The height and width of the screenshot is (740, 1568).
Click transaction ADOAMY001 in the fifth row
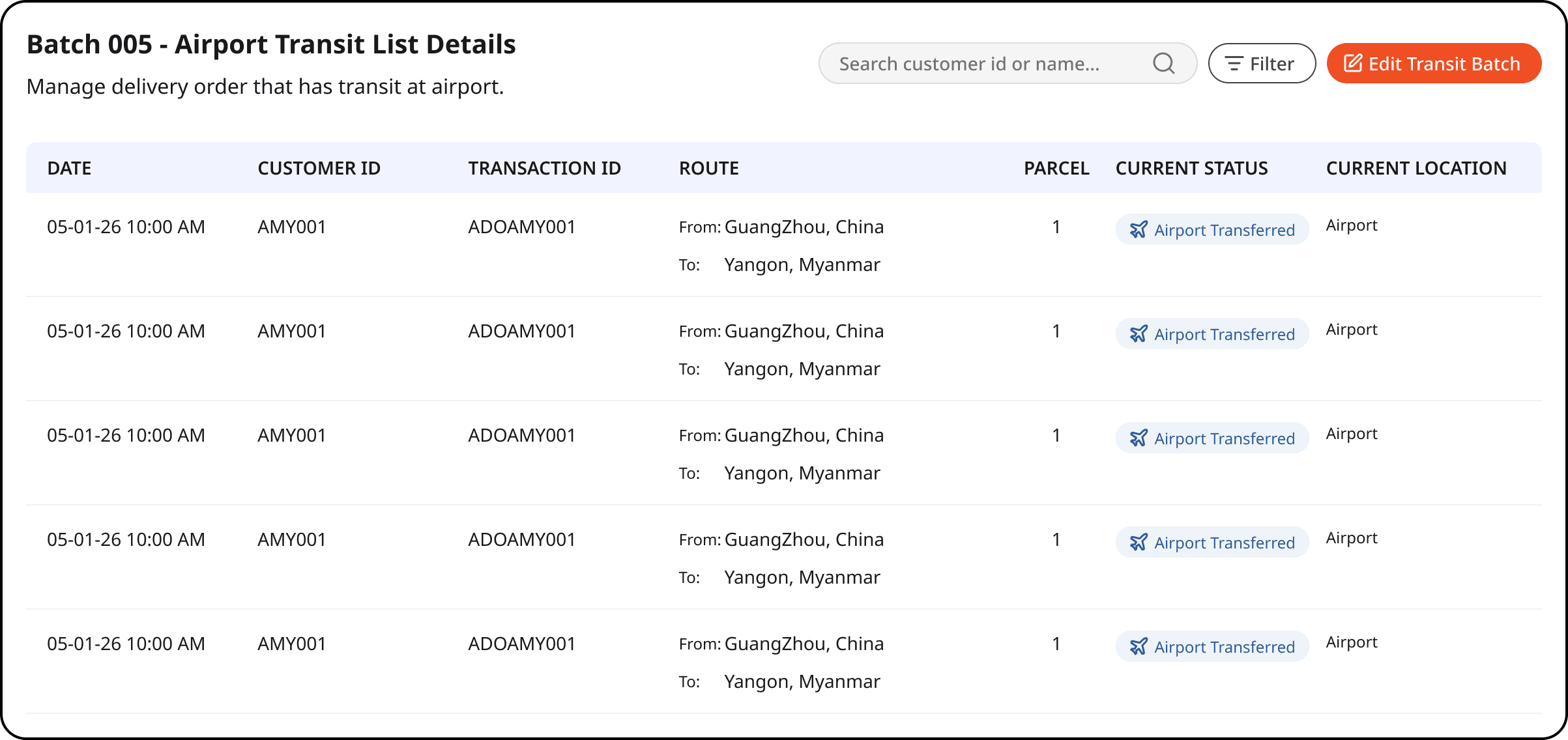[x=521, y=644]
